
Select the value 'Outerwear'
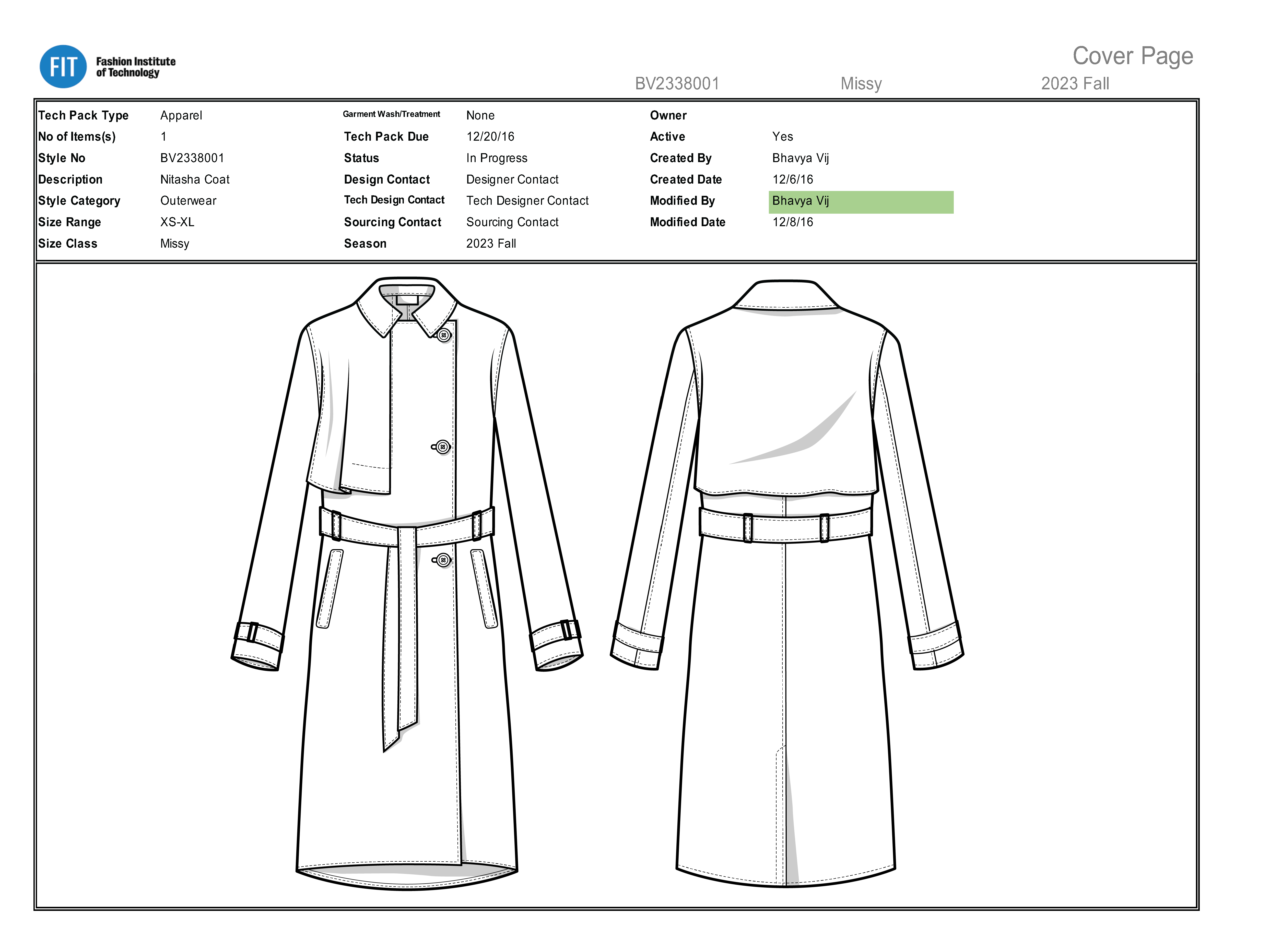pyautogui.click(x=188, y=201)
